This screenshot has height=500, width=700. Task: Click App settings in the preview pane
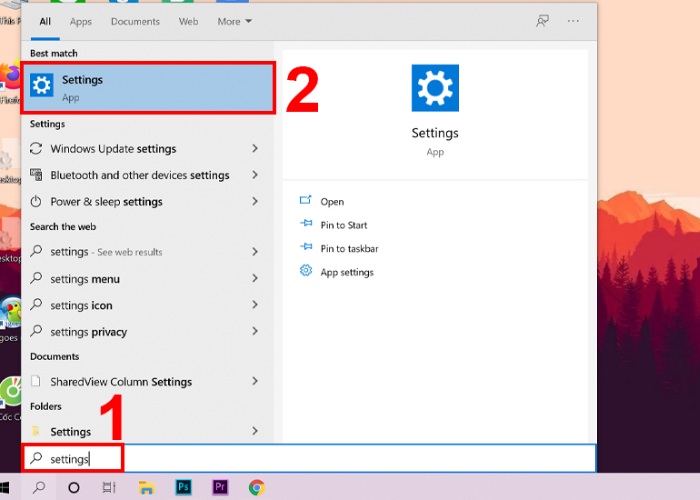346,272
